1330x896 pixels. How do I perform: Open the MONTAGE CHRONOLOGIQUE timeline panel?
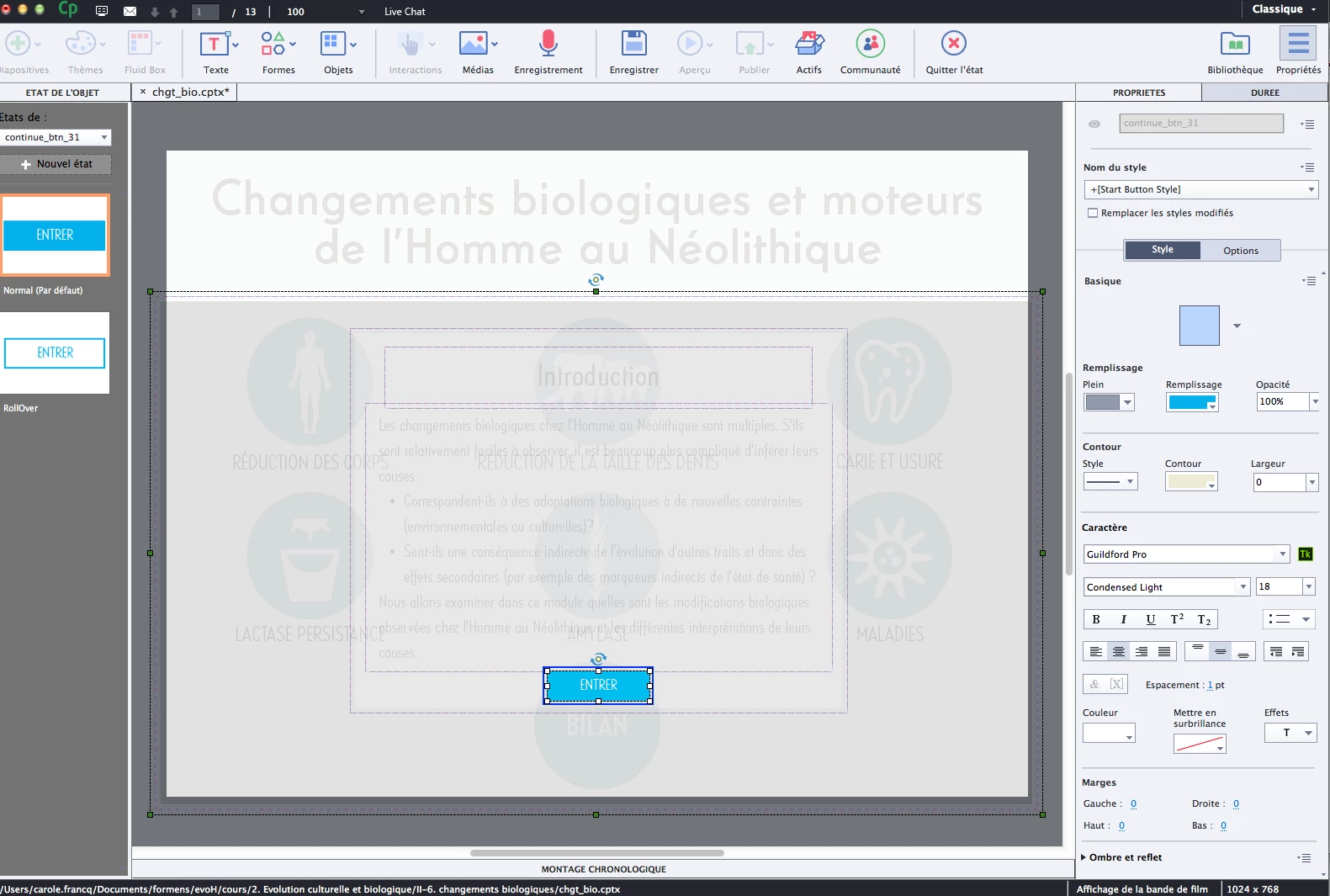603,869
